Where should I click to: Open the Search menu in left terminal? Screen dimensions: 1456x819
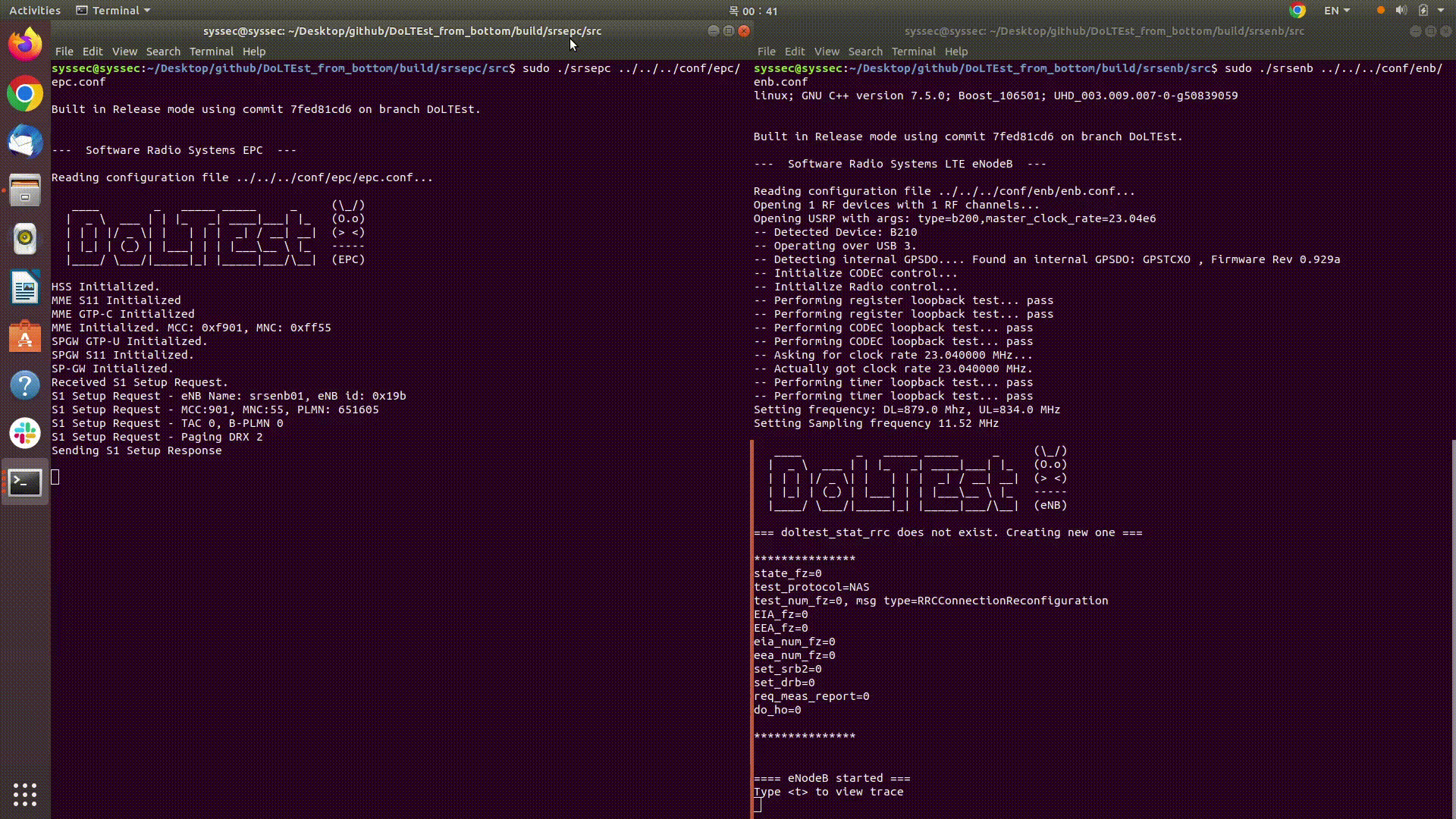163,52
